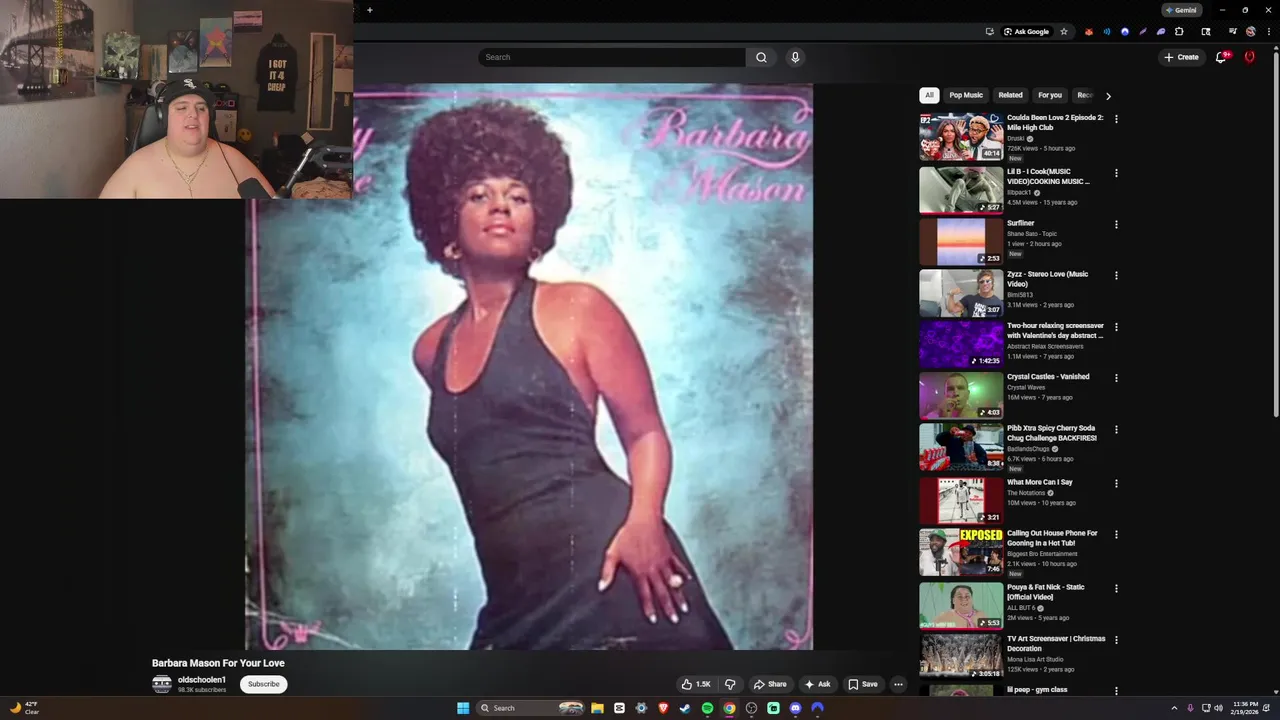Screen dimensions: 1280x720
Task: Open options for Two-hour relaxing screensaver
Action: [1116, 327]
